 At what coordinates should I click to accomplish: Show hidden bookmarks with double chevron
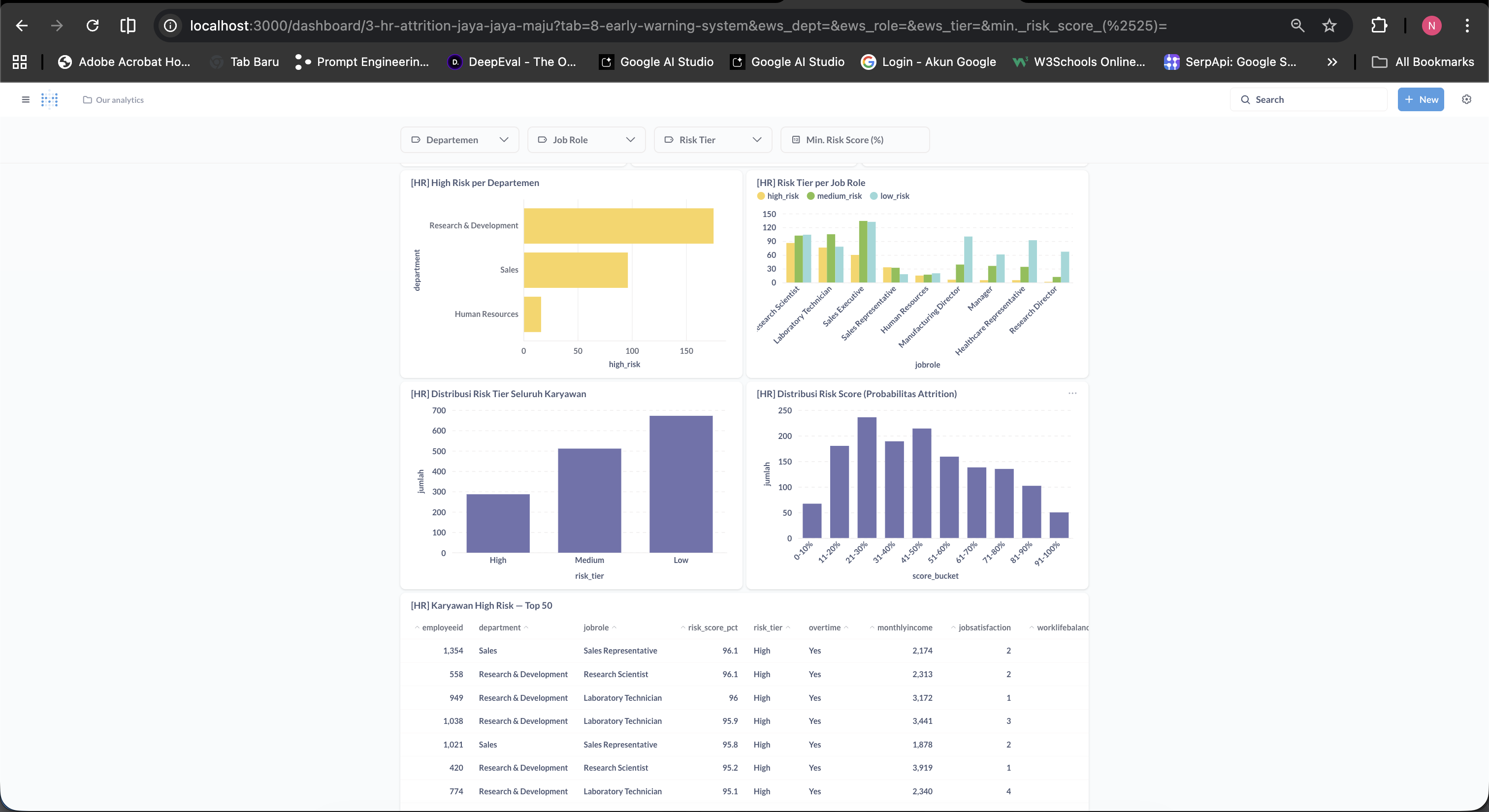1332,62
